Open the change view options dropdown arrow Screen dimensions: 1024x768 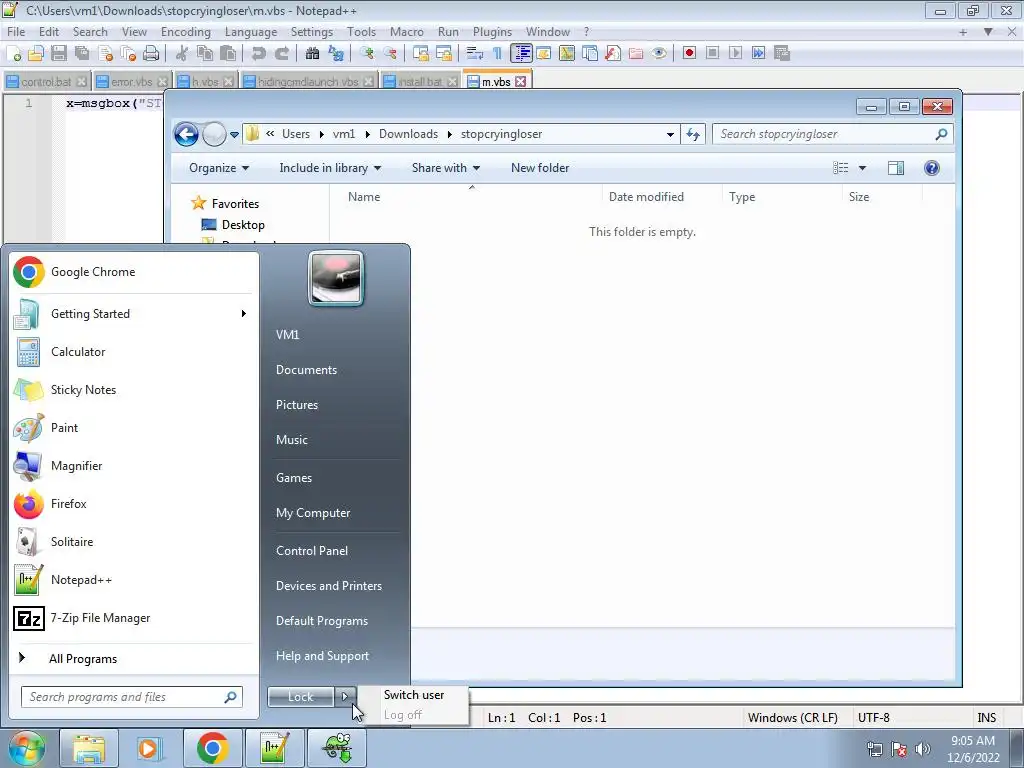pos(862,168)
